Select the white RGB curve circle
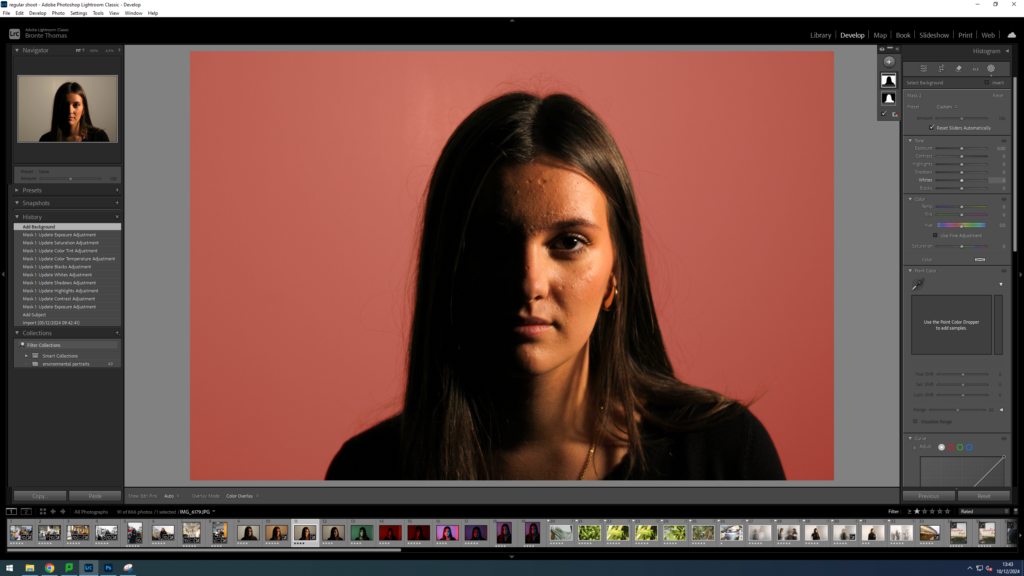1024x576 pixels. coord(942,447)
